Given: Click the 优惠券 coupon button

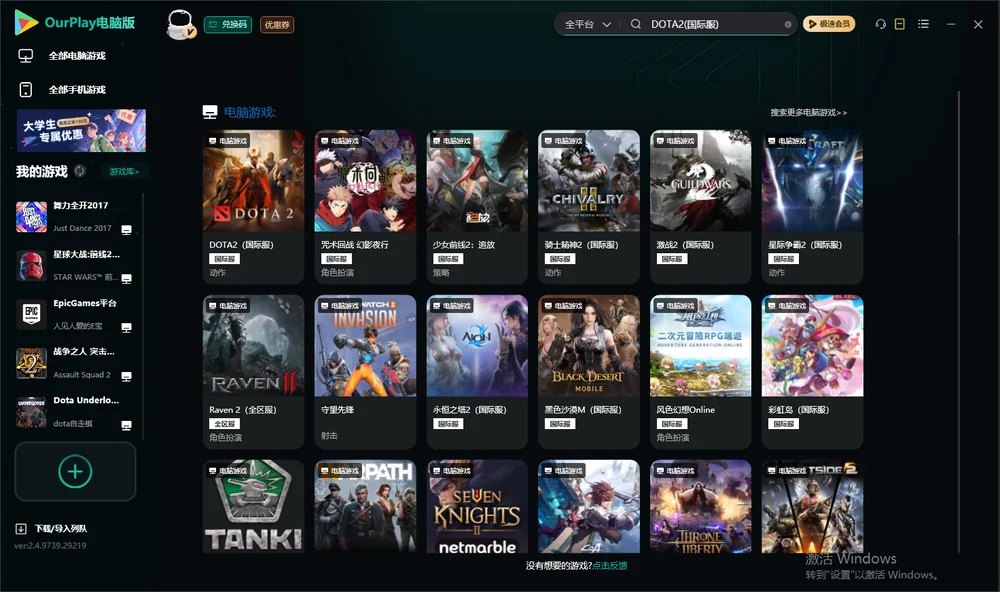Looking at the screenshot, I should pos(277,25).
